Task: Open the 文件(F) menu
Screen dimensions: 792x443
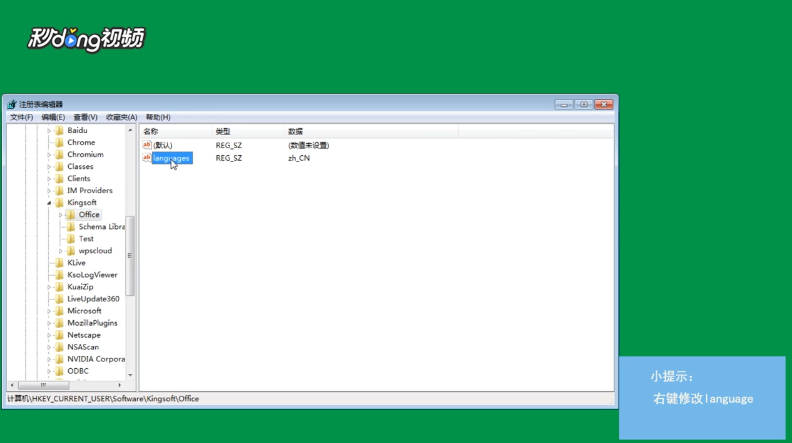Action: (21, 117)
